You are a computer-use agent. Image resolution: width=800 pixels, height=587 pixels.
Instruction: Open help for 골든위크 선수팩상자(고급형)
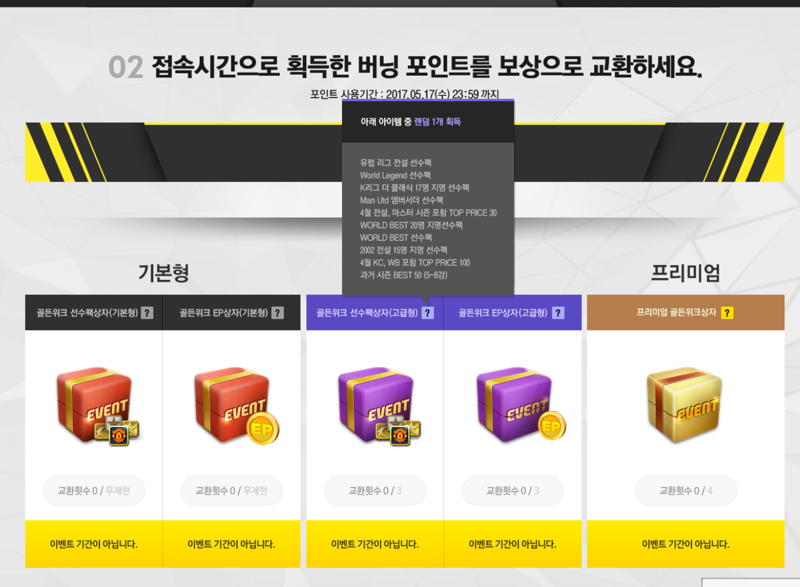428,313
